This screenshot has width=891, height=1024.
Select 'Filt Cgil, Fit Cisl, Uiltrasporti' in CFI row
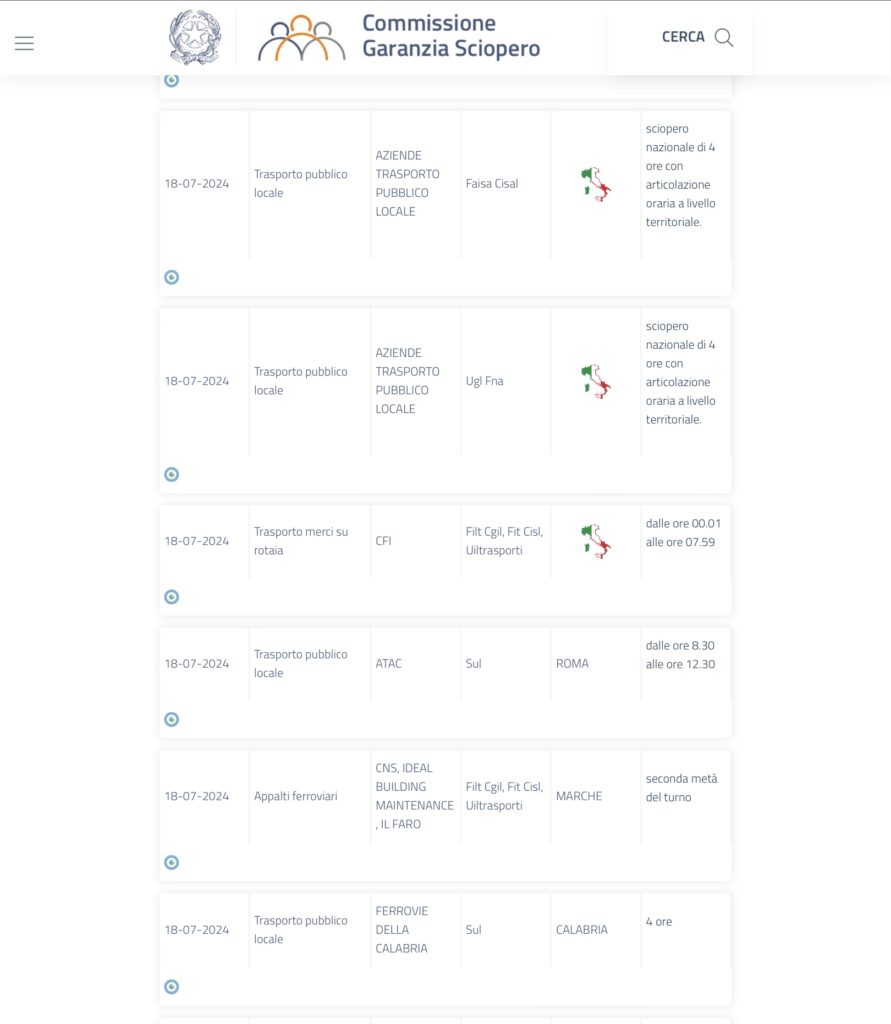[x=504, y=541]
